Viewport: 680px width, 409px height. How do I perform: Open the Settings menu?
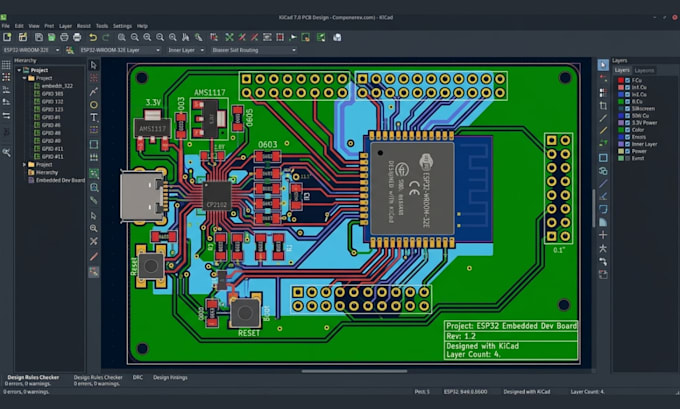[x=122, y=26]
